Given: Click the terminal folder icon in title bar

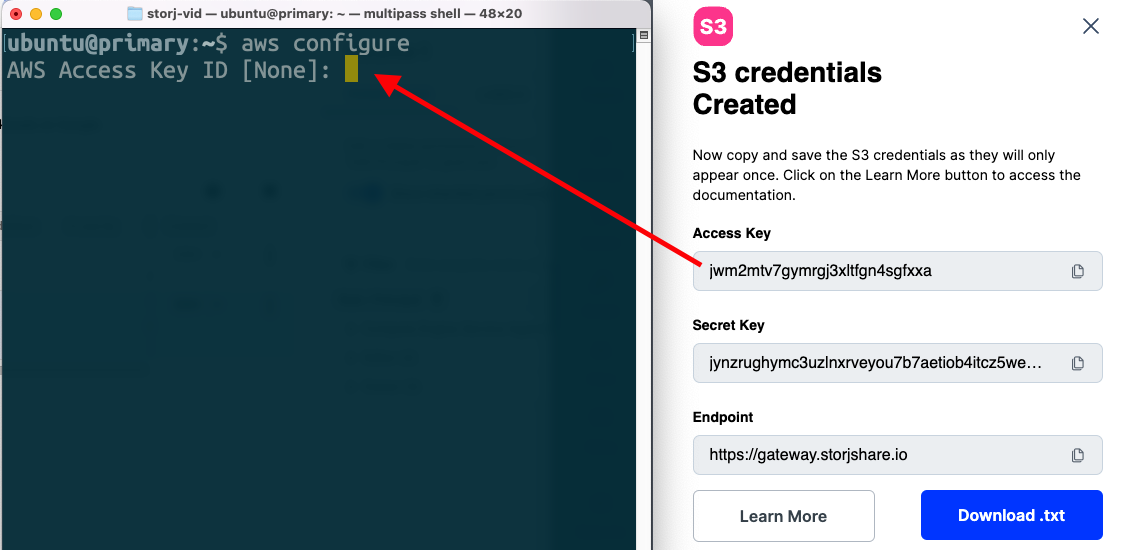Looking at the screenshot, I should (x=135, y=14).
